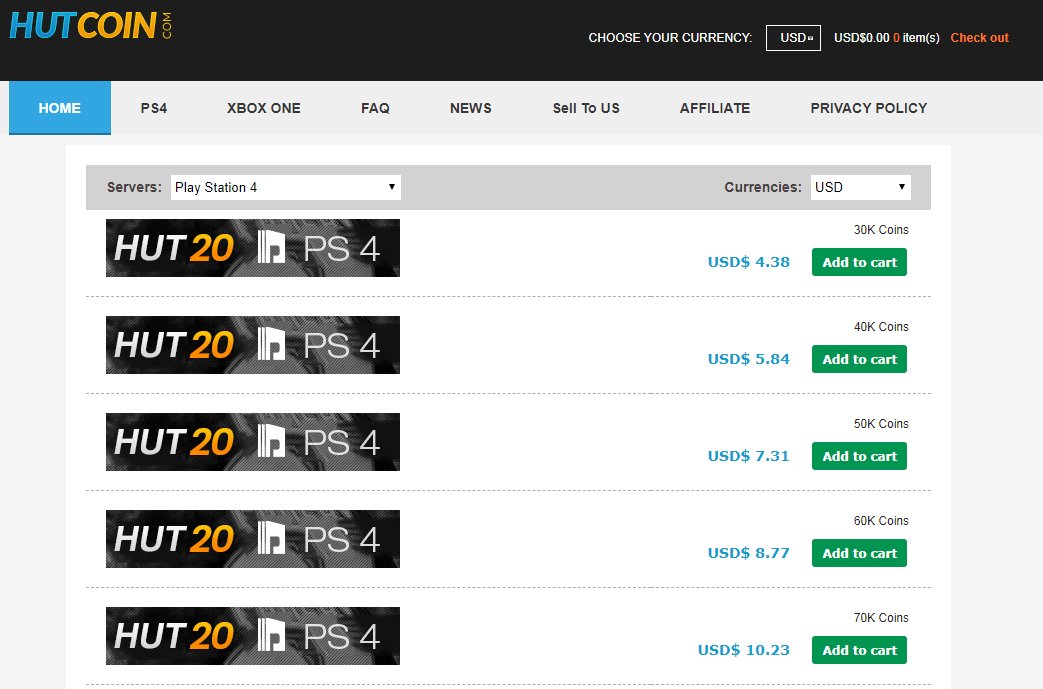Click the 50K Coins label

881,424
